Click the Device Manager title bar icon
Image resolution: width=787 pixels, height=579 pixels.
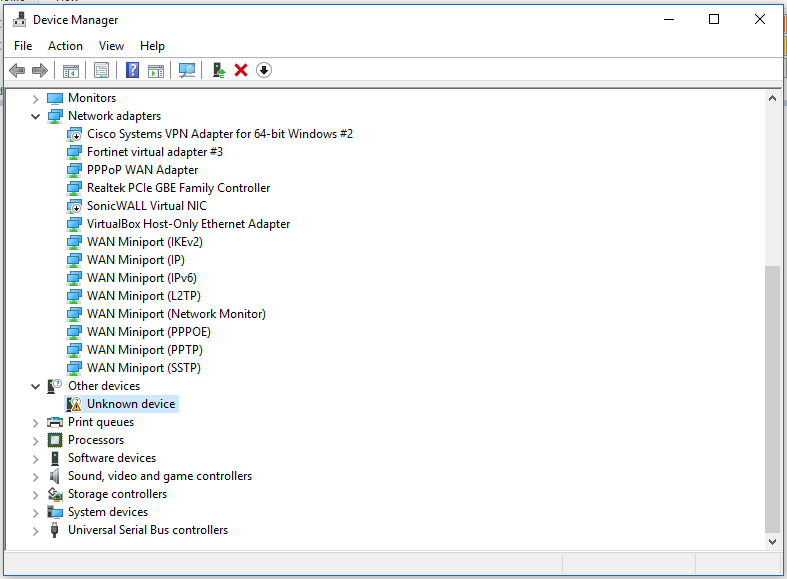pyautogui.click(x=20, y=20)
